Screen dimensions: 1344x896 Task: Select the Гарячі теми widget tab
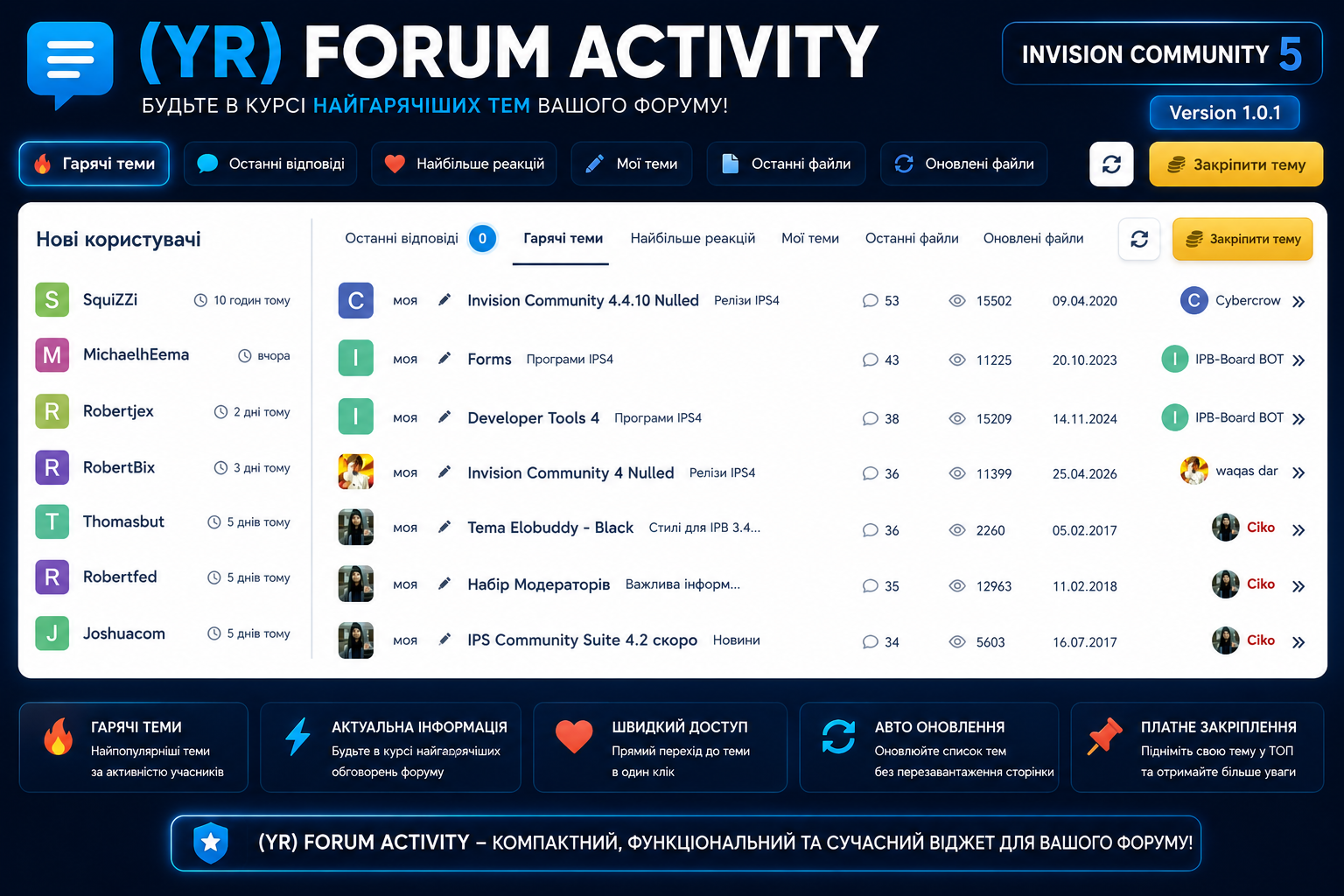563,238
